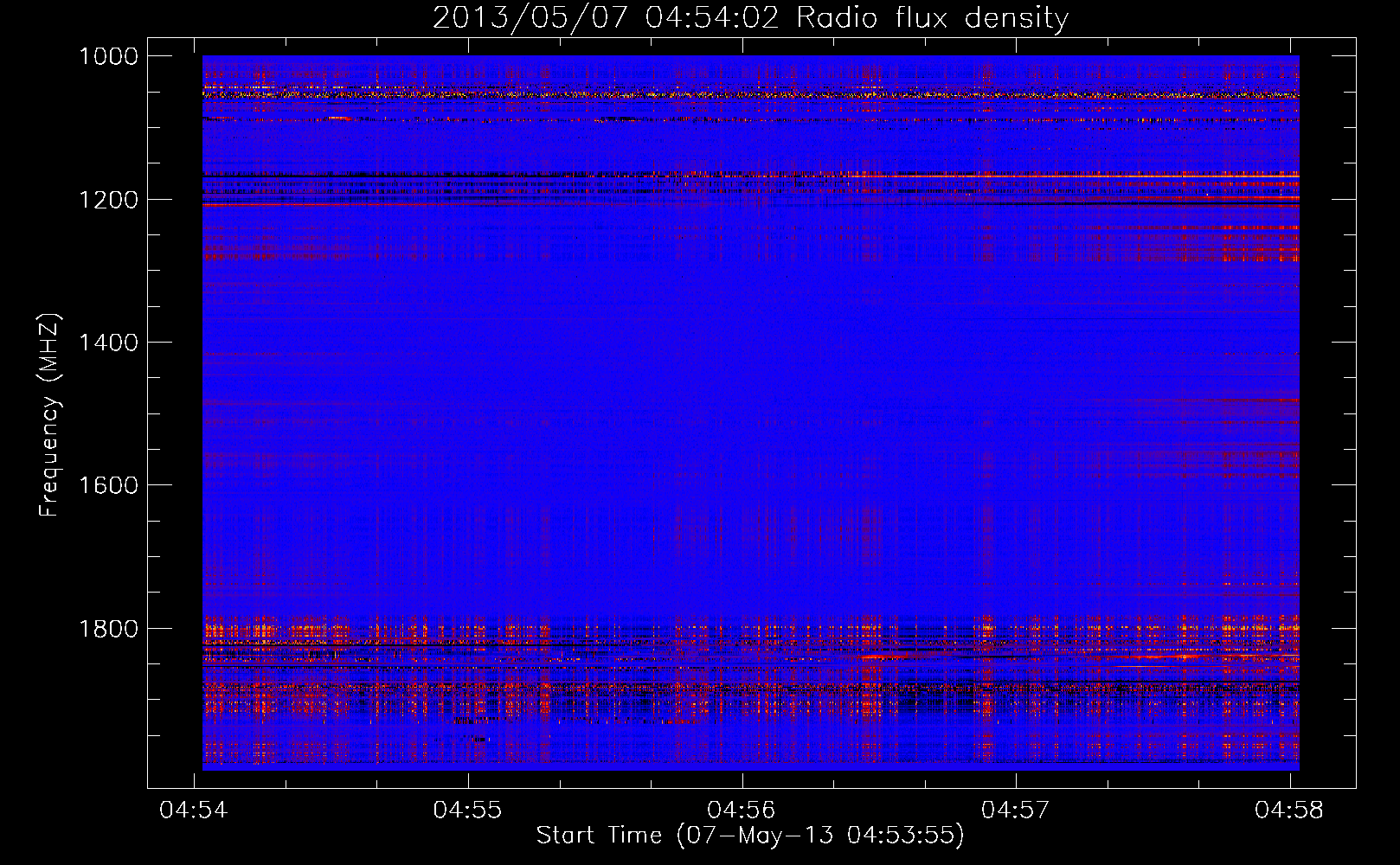Screen dimensions: 1400x865
Task: Click the plot title "2013/05/07 04:54:02 Radio flux density"
Action: (750, 17)
